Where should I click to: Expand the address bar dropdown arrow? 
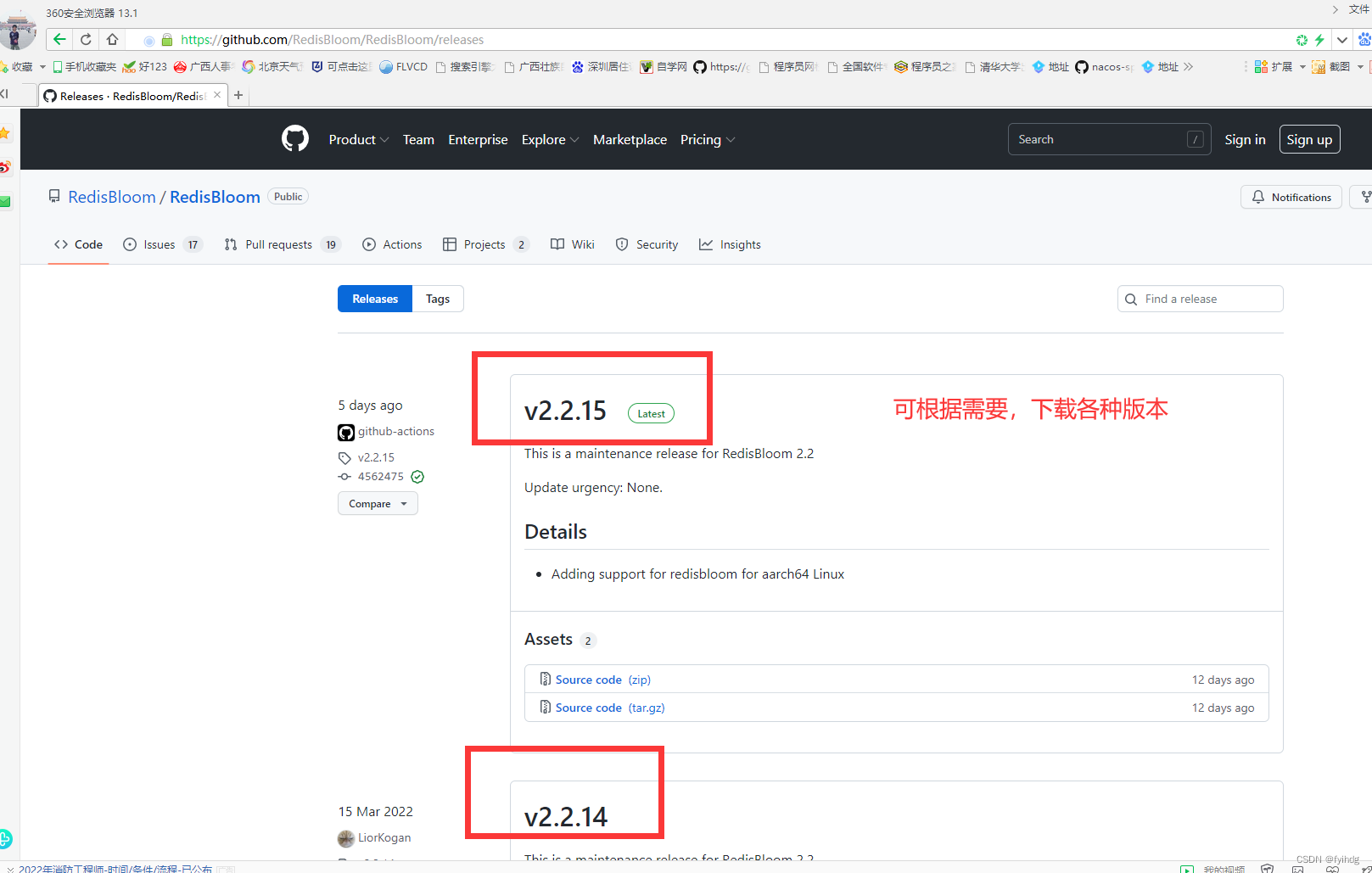pos(1342,40)
